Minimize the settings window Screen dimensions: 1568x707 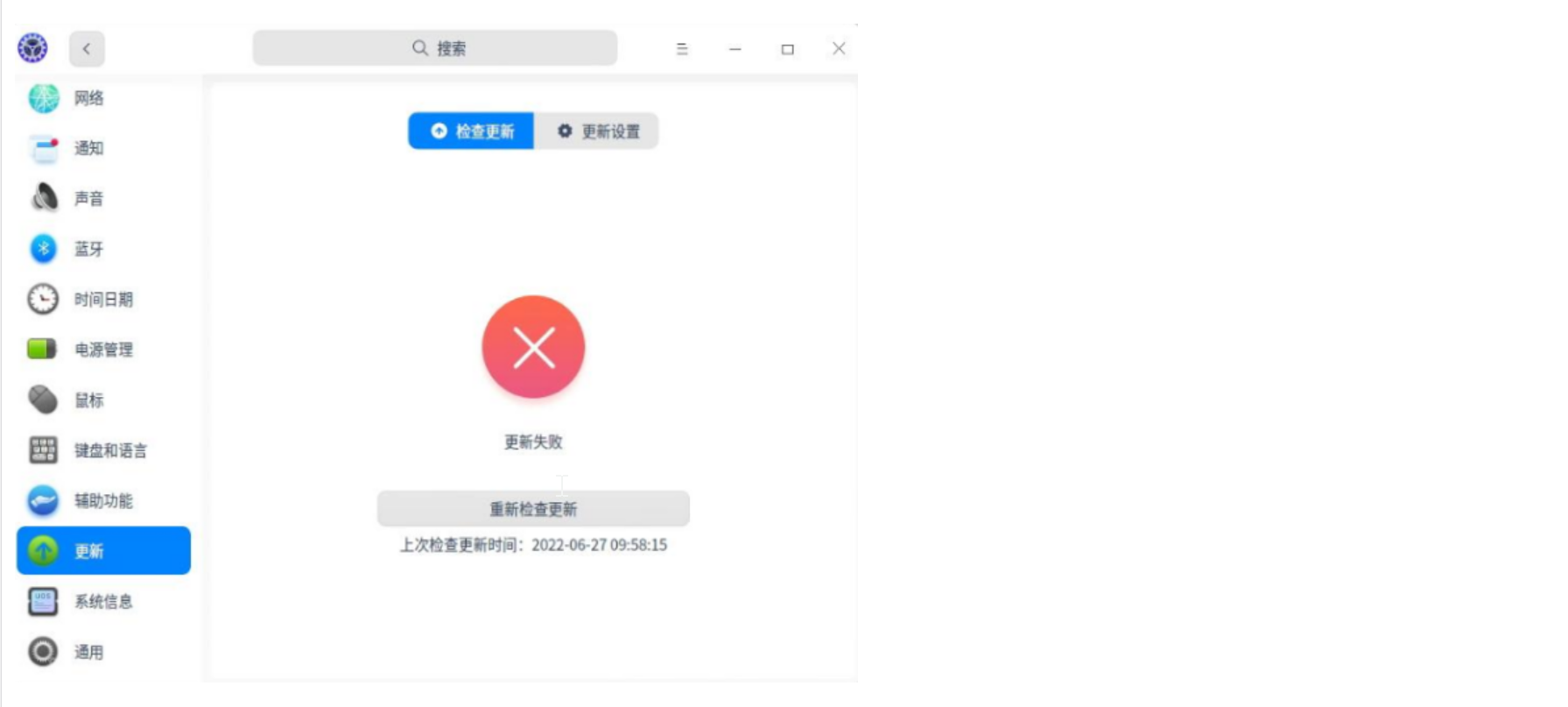(x=735, y=49)
